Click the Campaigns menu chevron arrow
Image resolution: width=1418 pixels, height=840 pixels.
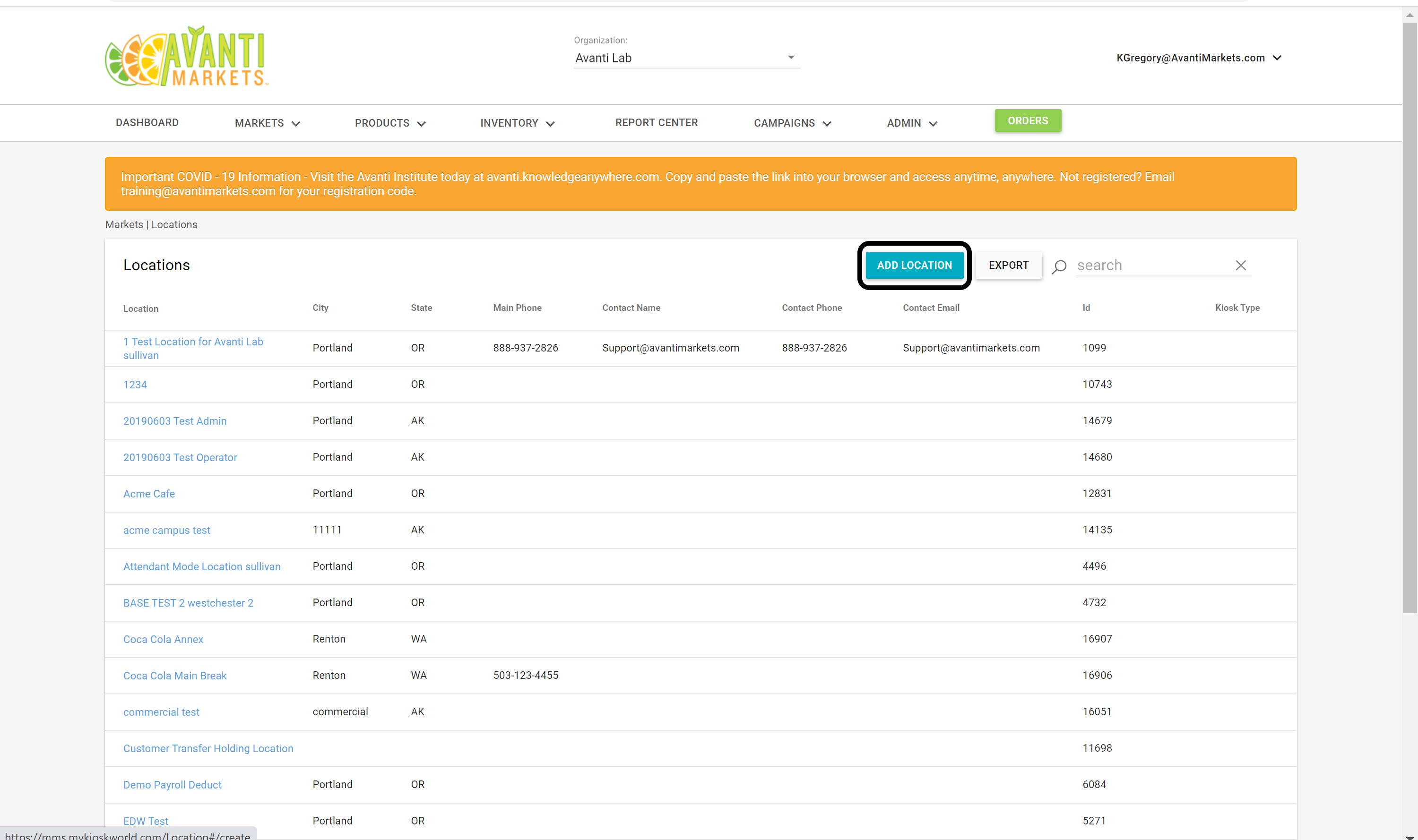point(826,124)
